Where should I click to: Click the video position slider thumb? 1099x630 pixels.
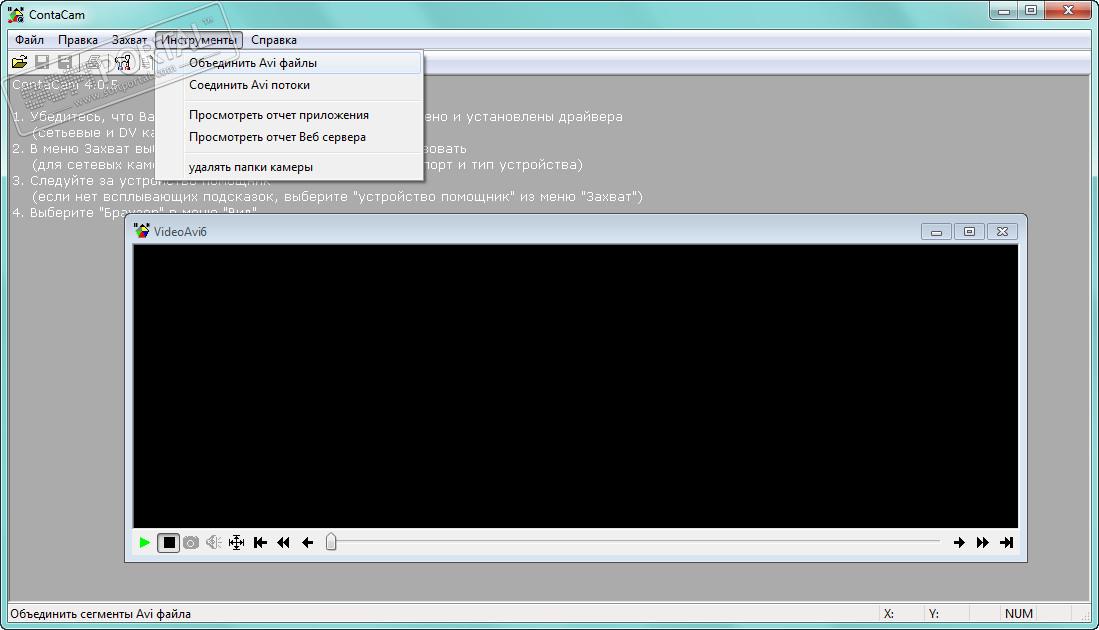point(331,542)
